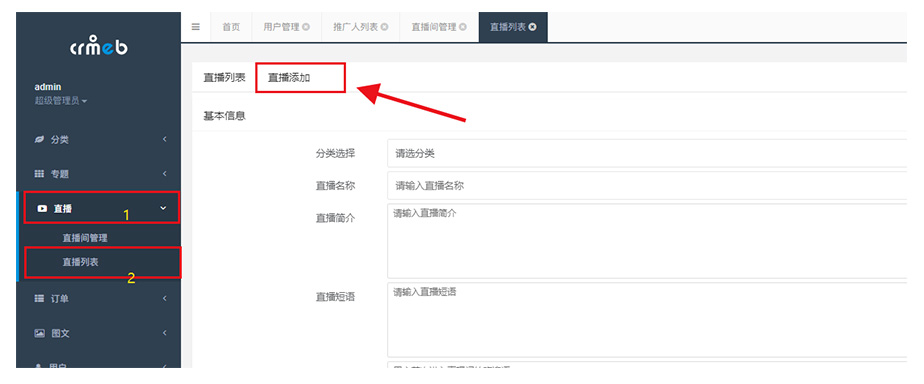This screenshot has height=384, width=924.
Task: Switch to the 直播间管理 tab
Action: coord(439,27)
